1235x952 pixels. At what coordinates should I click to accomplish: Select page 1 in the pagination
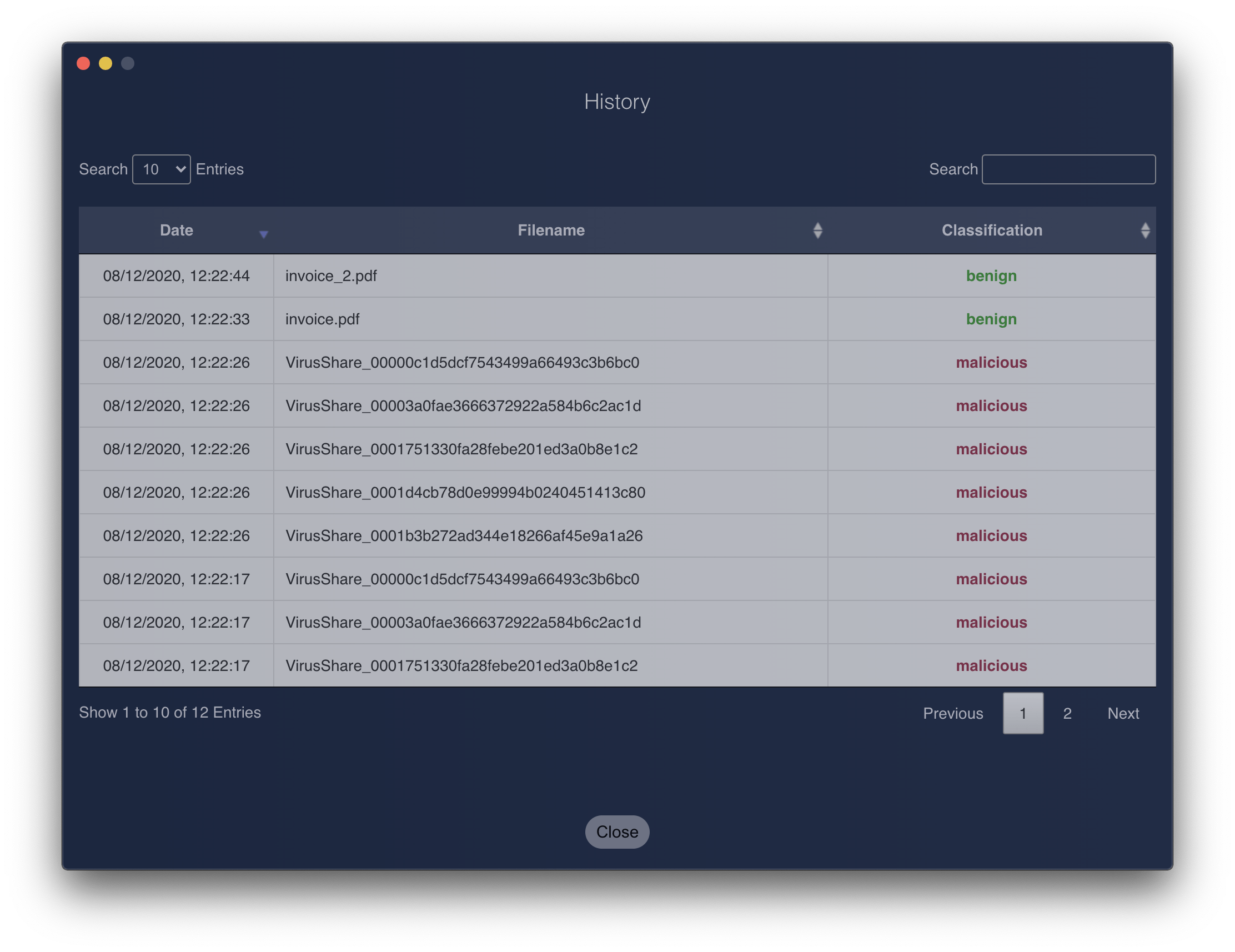[1023, 713]
